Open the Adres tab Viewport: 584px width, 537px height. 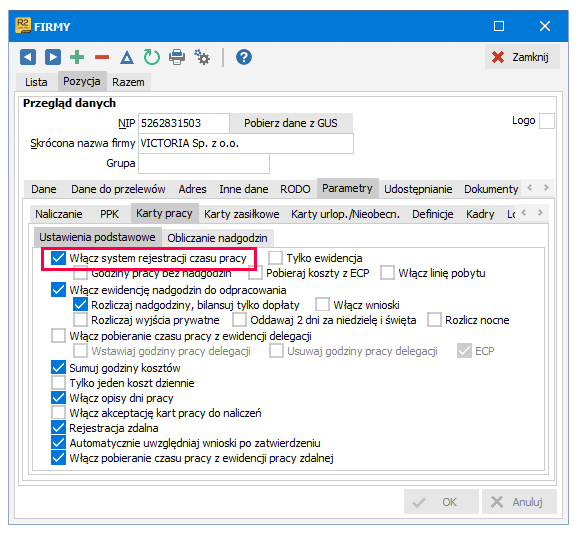[192, 189]
